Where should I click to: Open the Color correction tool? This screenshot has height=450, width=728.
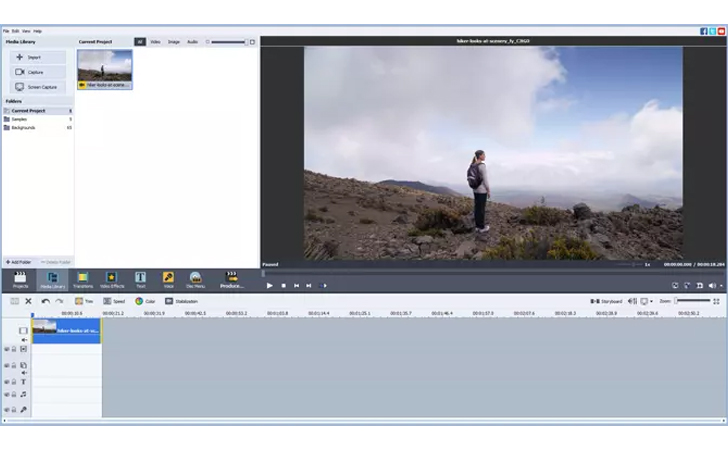pyautogui.click(x=145, y=301)
